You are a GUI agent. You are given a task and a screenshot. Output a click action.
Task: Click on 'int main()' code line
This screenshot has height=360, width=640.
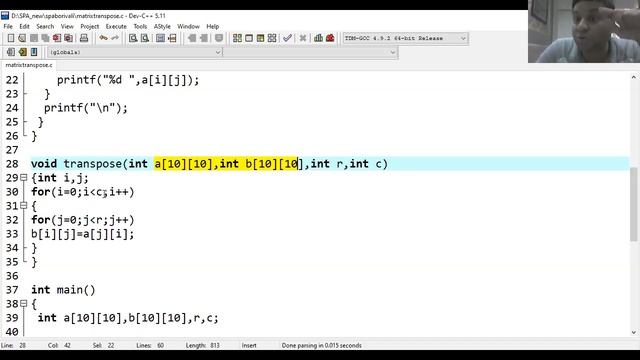point(63,290)
